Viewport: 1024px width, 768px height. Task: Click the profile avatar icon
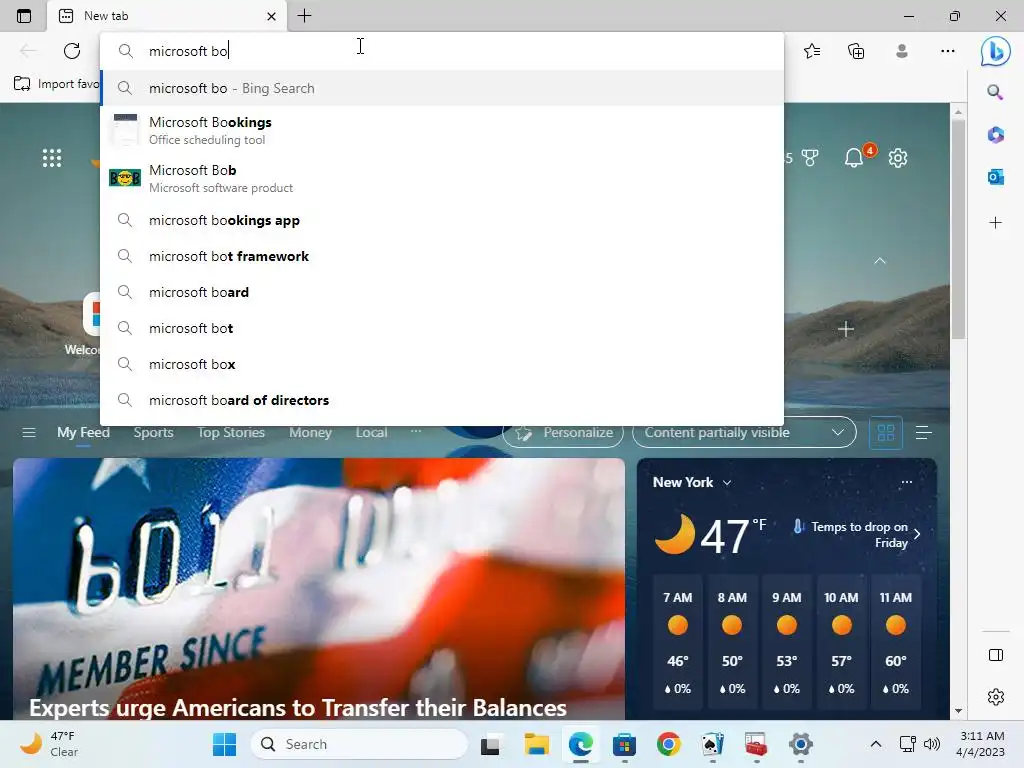[902, 51]
